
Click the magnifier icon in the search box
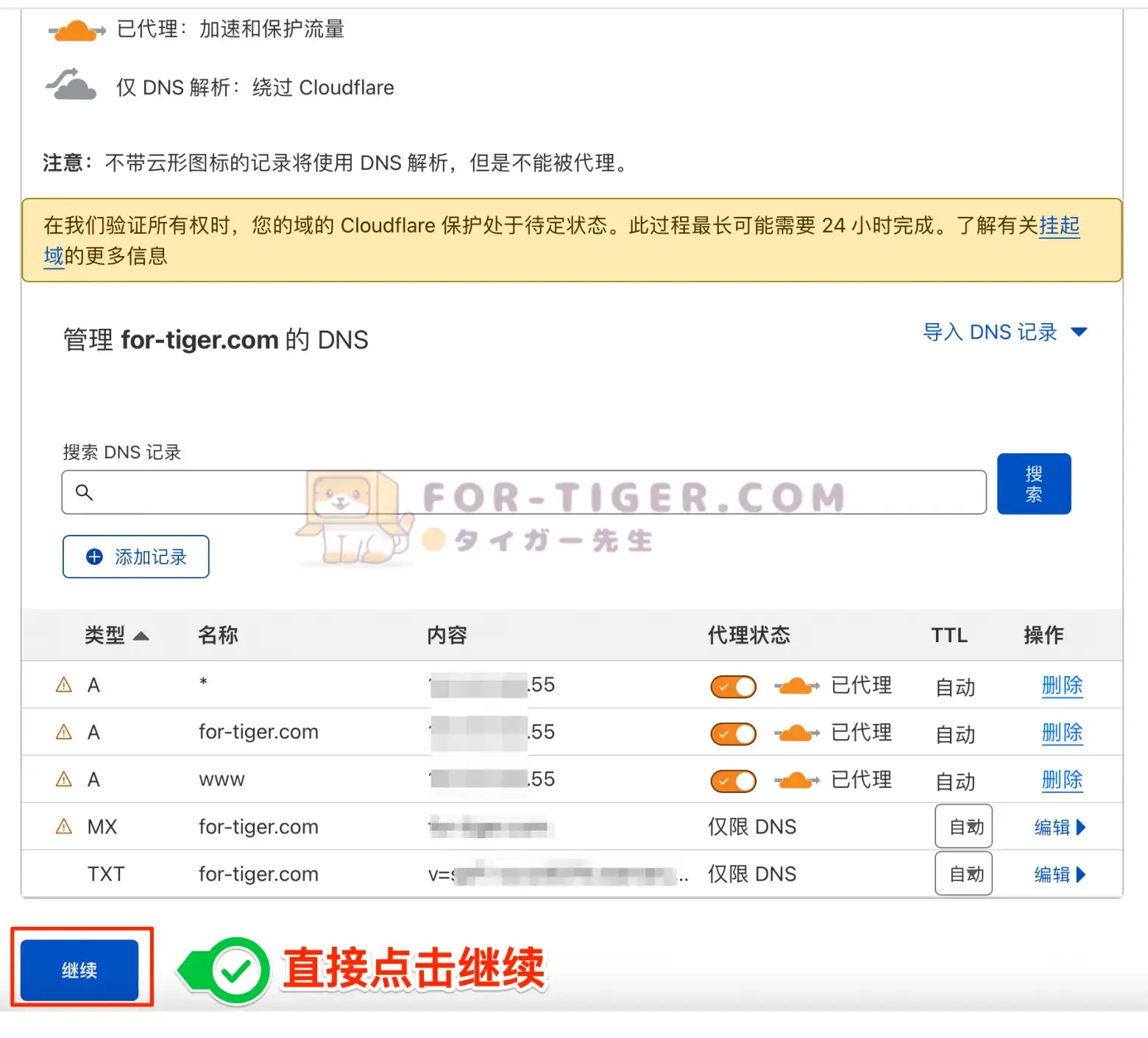pos(84,492)
